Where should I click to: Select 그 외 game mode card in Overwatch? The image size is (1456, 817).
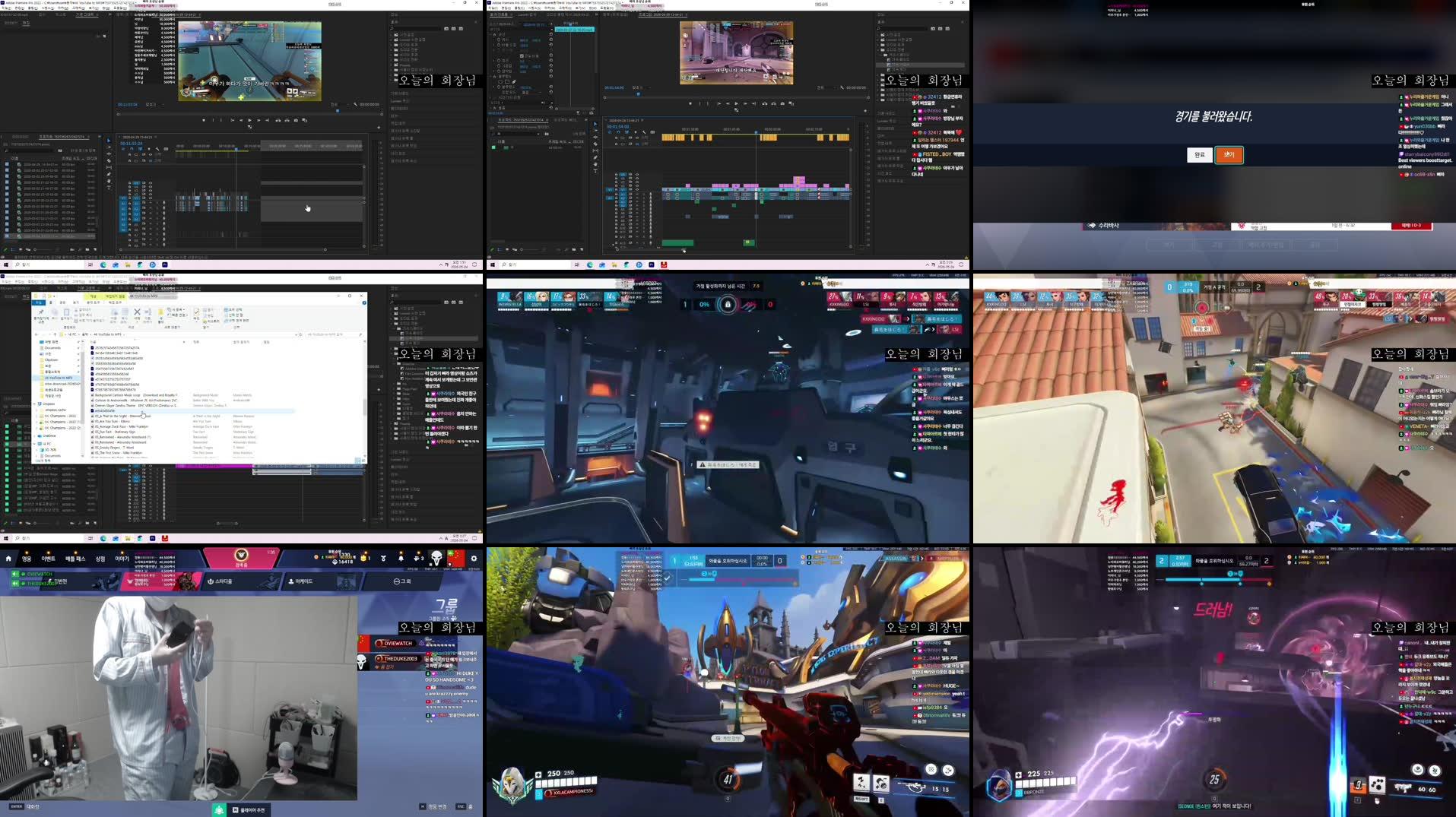click(x=404, y=581)
